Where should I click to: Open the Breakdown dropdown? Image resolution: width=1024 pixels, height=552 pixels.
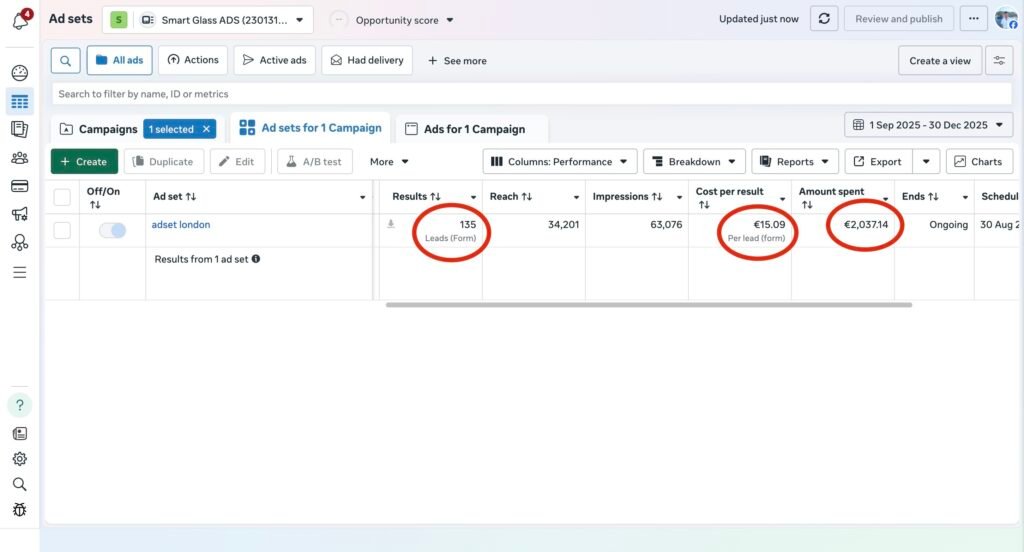tap(694, 161)
